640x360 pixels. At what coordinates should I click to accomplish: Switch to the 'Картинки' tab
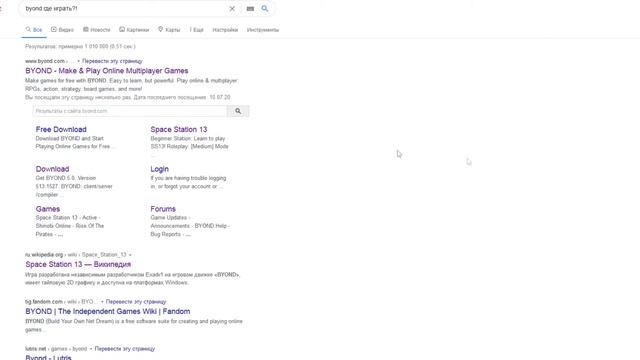(x=134, y=30)
